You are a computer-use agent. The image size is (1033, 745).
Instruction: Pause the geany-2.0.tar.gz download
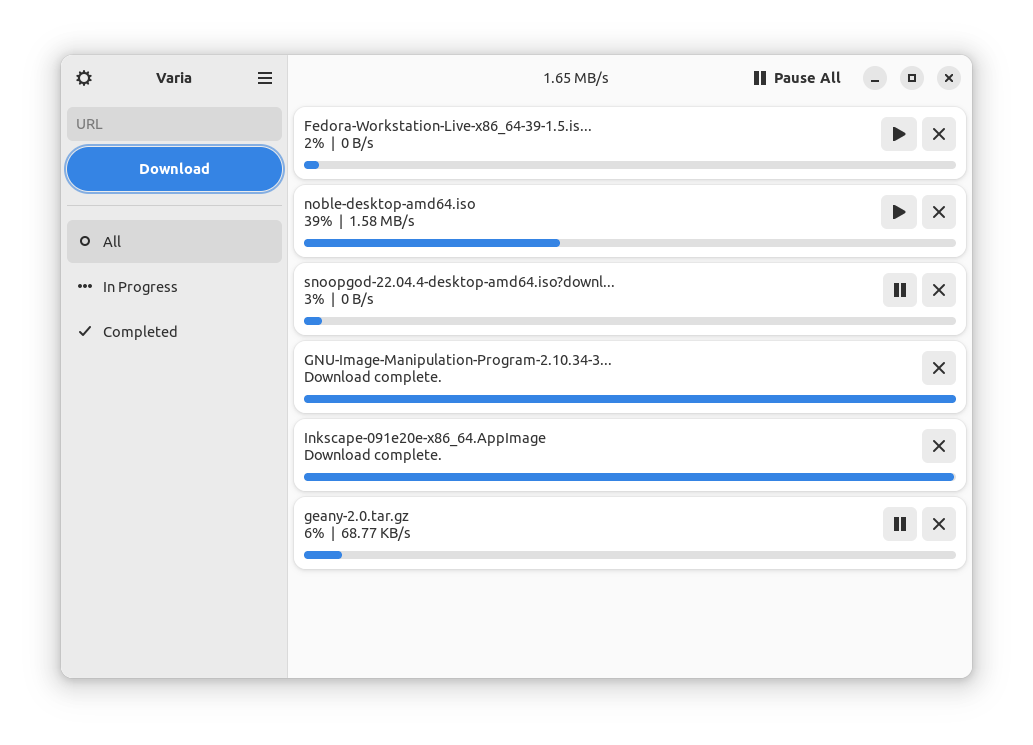click(x=898, y=523)
